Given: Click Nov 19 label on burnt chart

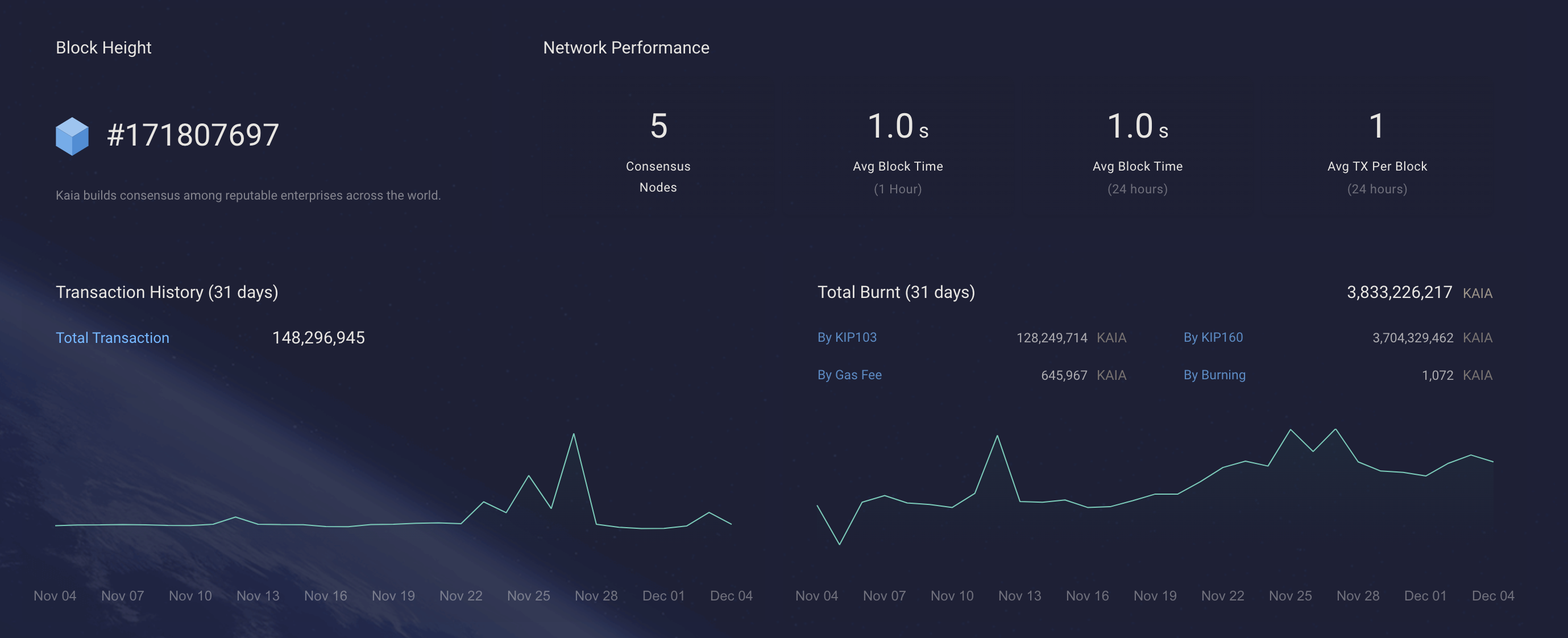Looking at the screenshot, I should tap(1155, 596).
